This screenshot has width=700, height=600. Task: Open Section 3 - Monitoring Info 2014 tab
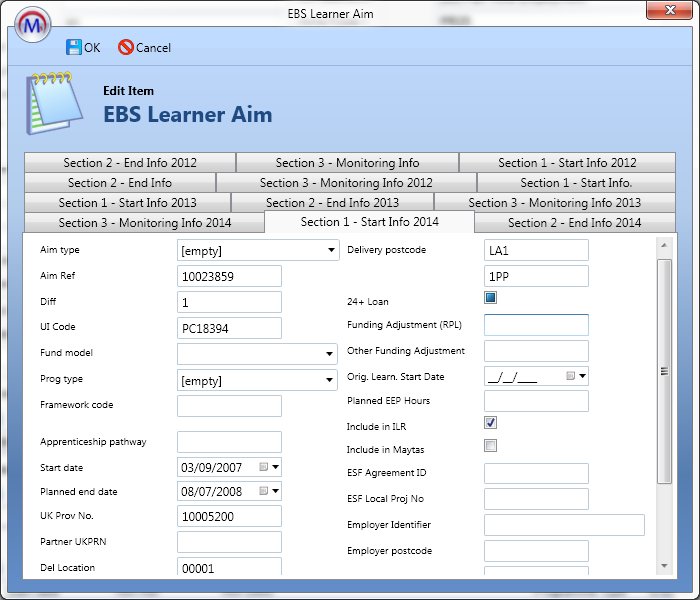[x=144, y=223]
